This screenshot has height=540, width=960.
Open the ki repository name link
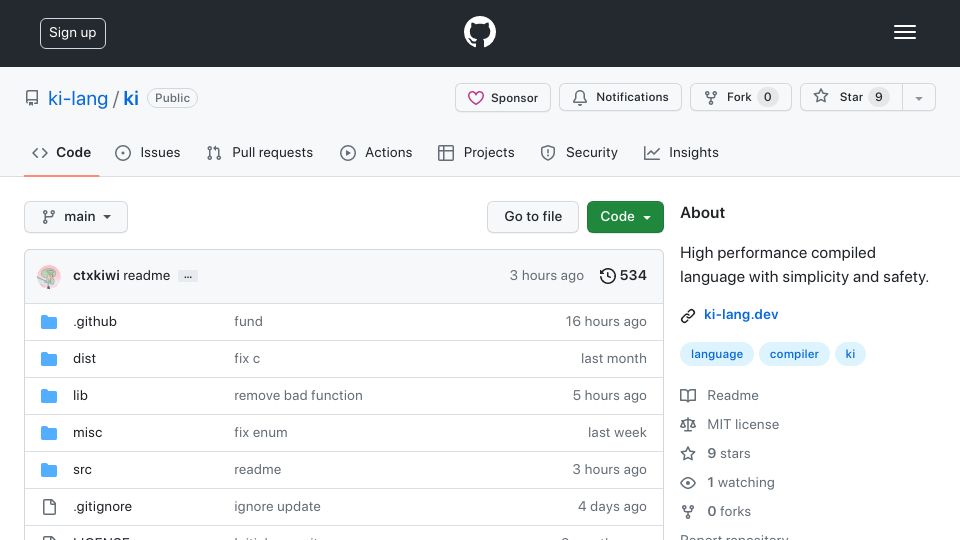pos(131,98)
